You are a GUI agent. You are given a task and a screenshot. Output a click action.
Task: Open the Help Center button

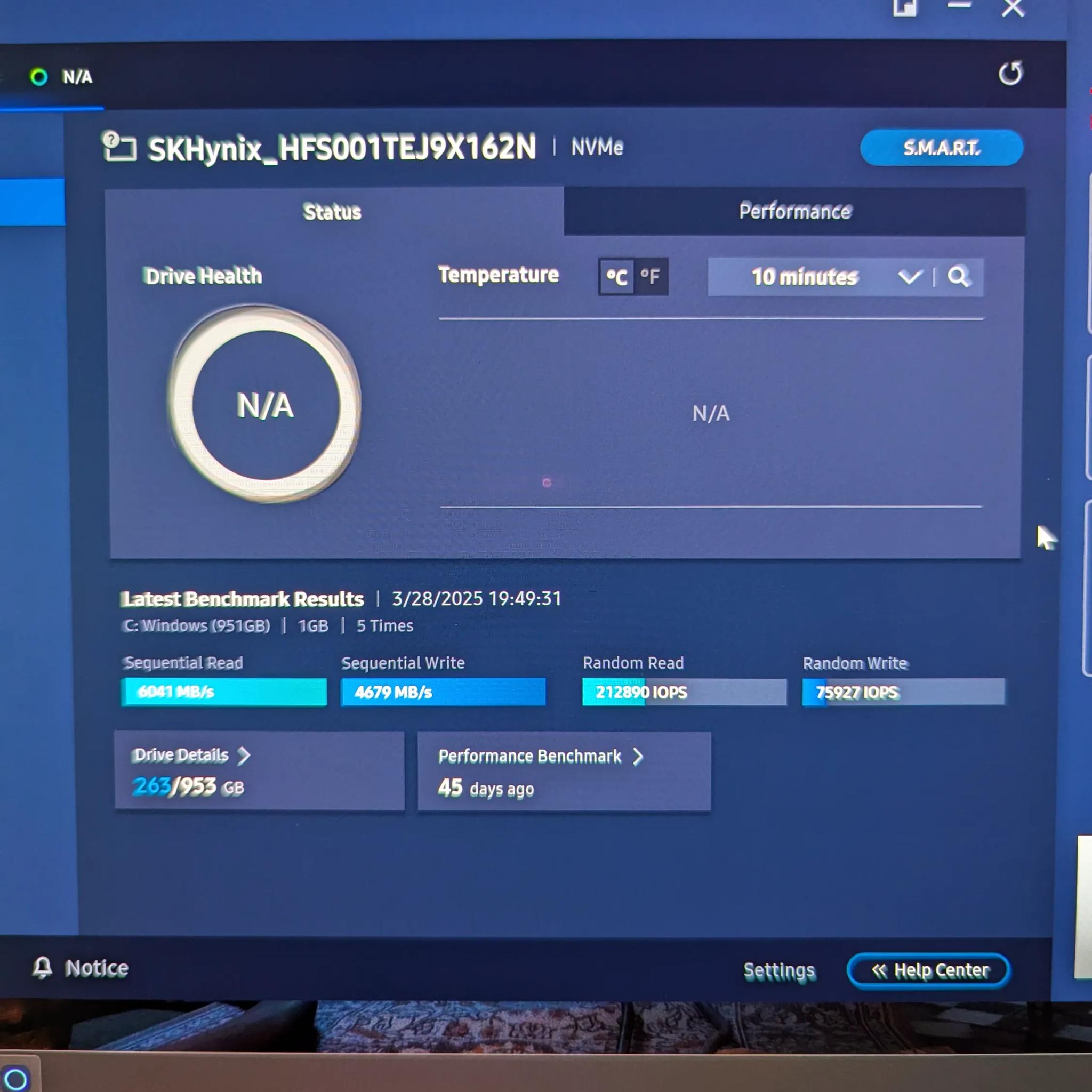tap(929, 971)
